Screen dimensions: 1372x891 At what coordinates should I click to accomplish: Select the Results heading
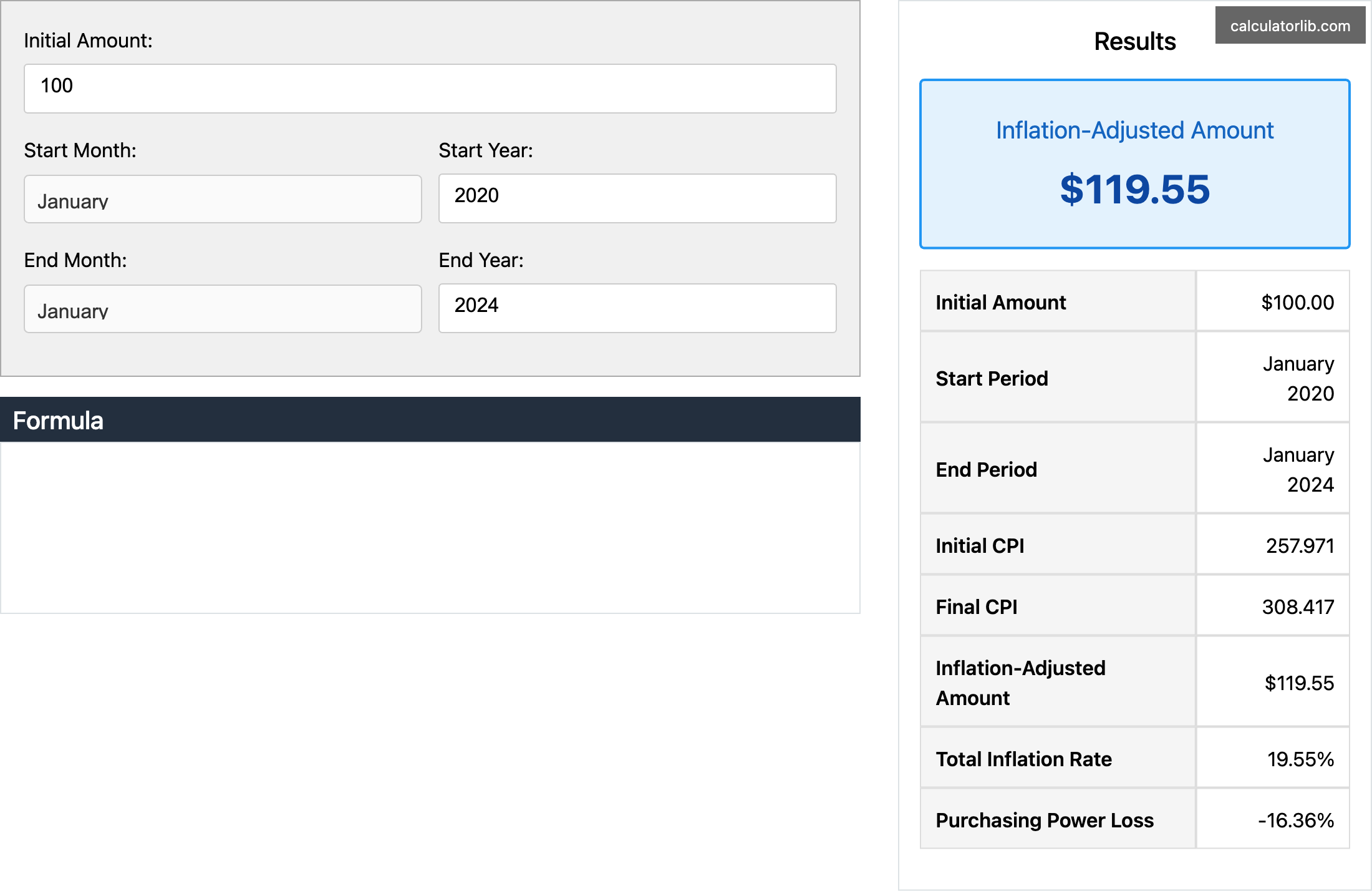[1134, 40]
